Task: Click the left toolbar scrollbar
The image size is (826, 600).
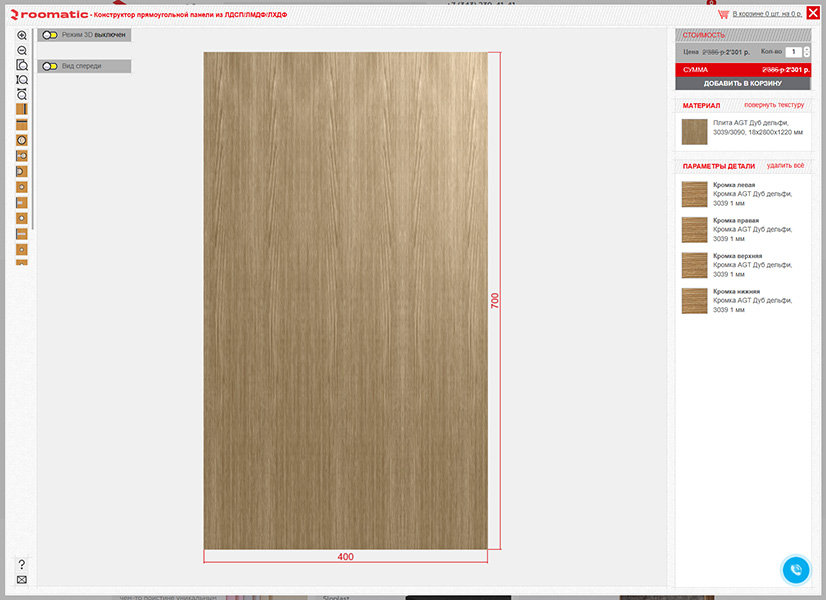Action: click(33, 129)
